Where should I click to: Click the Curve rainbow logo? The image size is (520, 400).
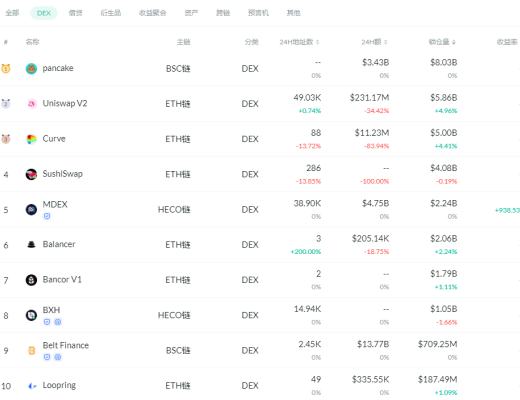pyautogui.click(x=31, y=139)
